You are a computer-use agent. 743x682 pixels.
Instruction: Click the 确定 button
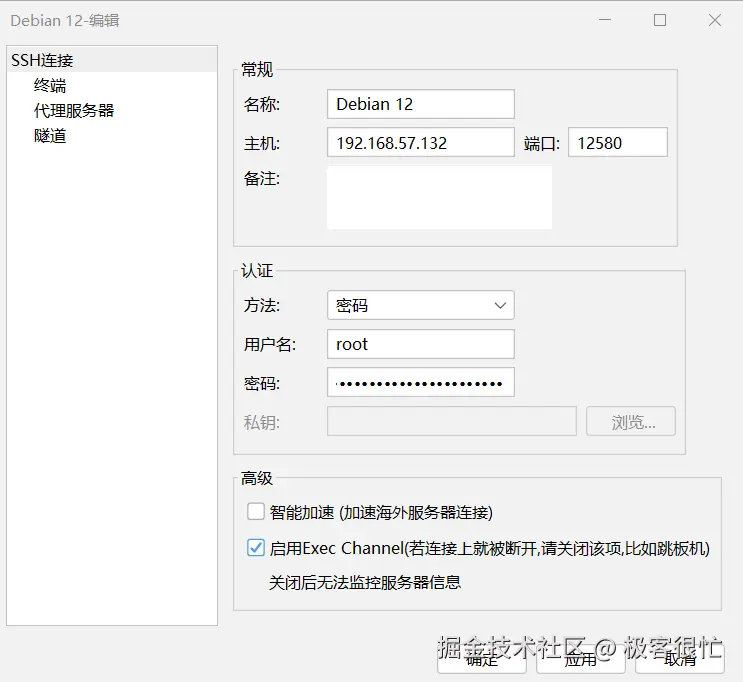[482, 659]
